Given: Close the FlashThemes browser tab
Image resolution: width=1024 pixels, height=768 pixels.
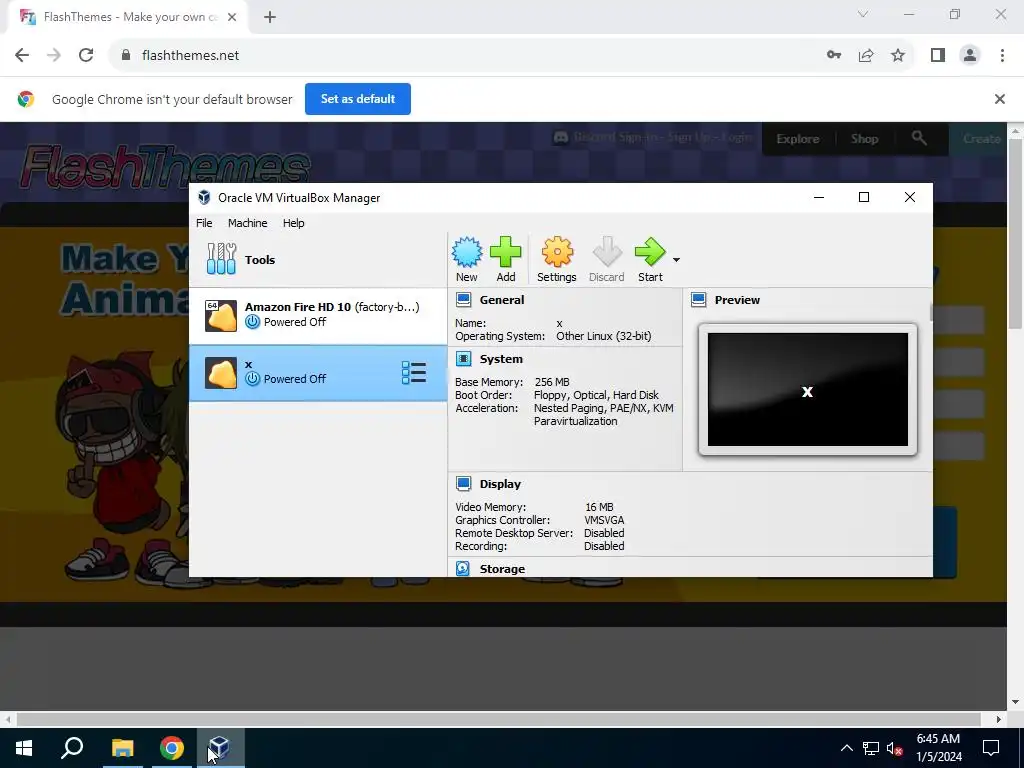Looking at the screenshot, I should point(232,18).
